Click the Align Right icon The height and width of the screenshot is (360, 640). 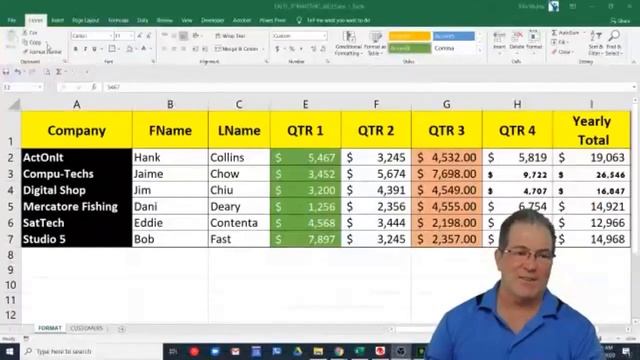(183, 49)
